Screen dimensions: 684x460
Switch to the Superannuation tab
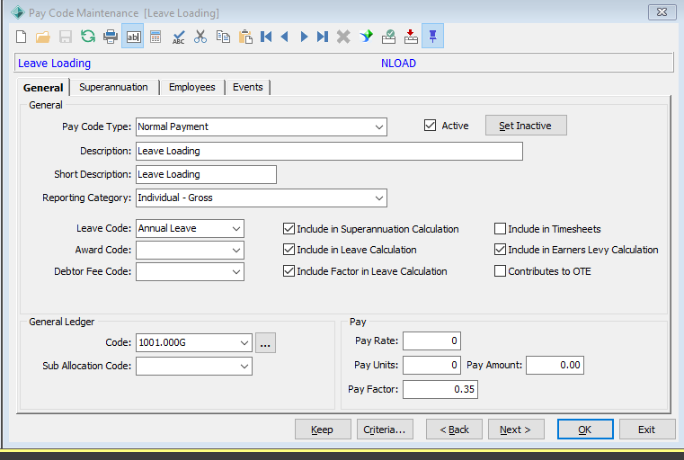point(113,87)
